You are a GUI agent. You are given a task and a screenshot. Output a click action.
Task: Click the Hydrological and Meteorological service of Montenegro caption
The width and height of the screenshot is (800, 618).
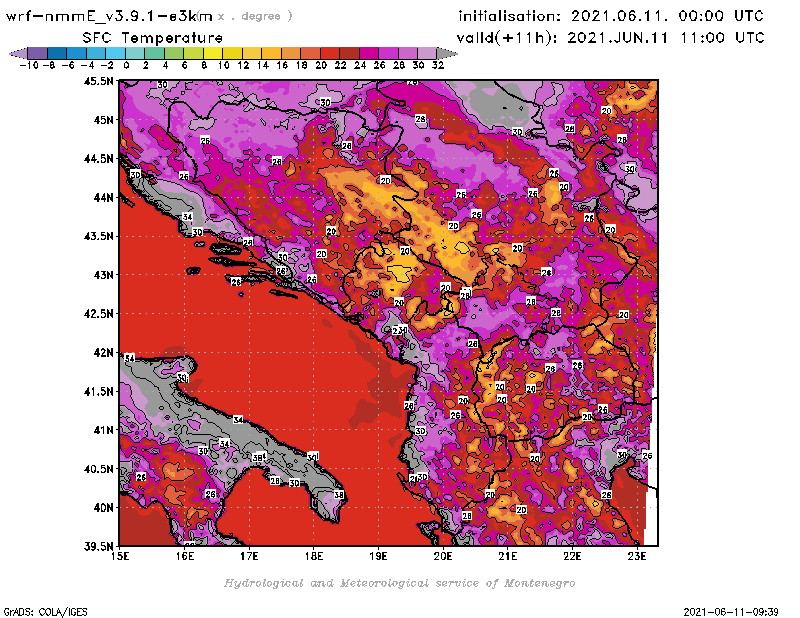click(x=399, y=583)
